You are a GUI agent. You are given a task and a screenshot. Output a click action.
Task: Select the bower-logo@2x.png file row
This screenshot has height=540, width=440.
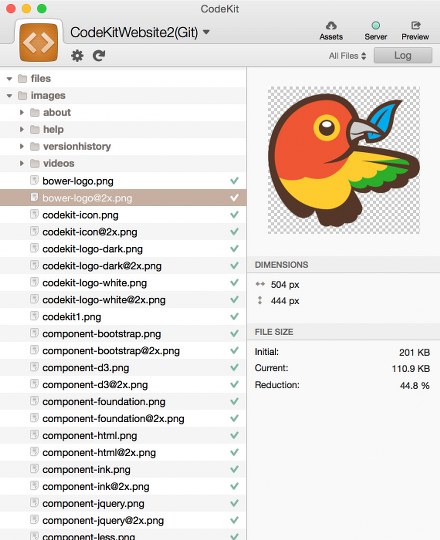point(123,198)
